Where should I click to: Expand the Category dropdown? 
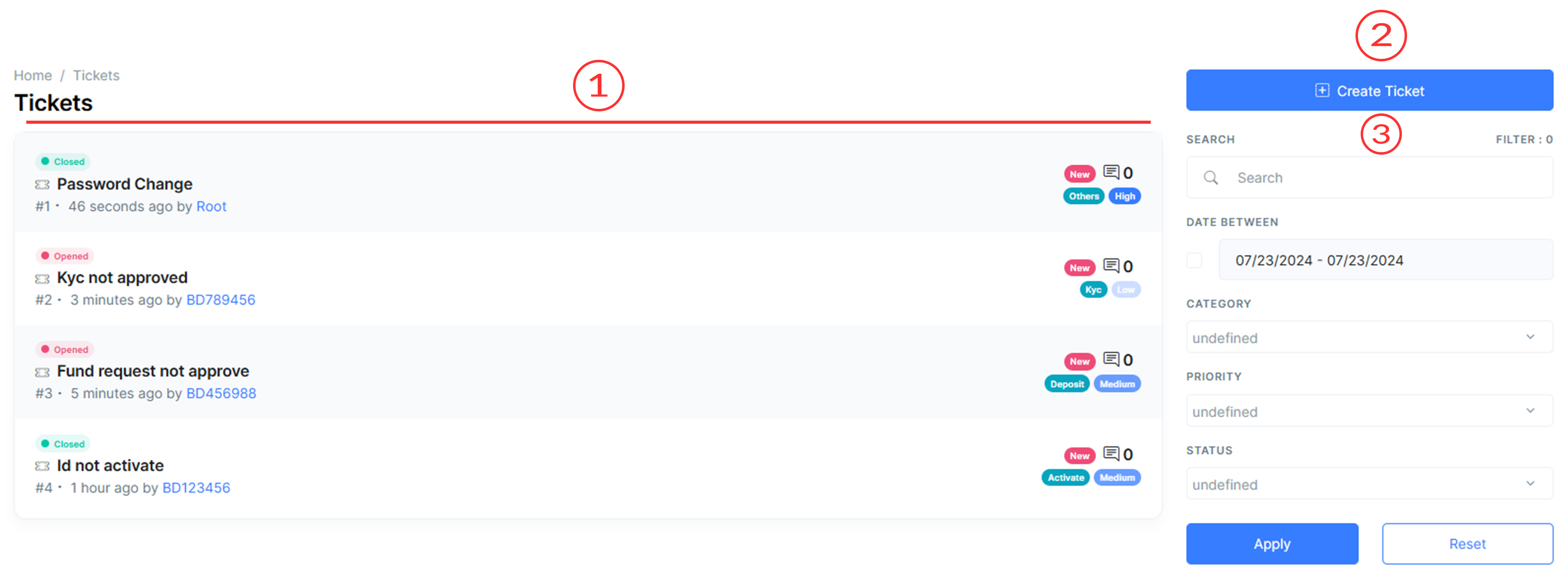(1369, 337)
